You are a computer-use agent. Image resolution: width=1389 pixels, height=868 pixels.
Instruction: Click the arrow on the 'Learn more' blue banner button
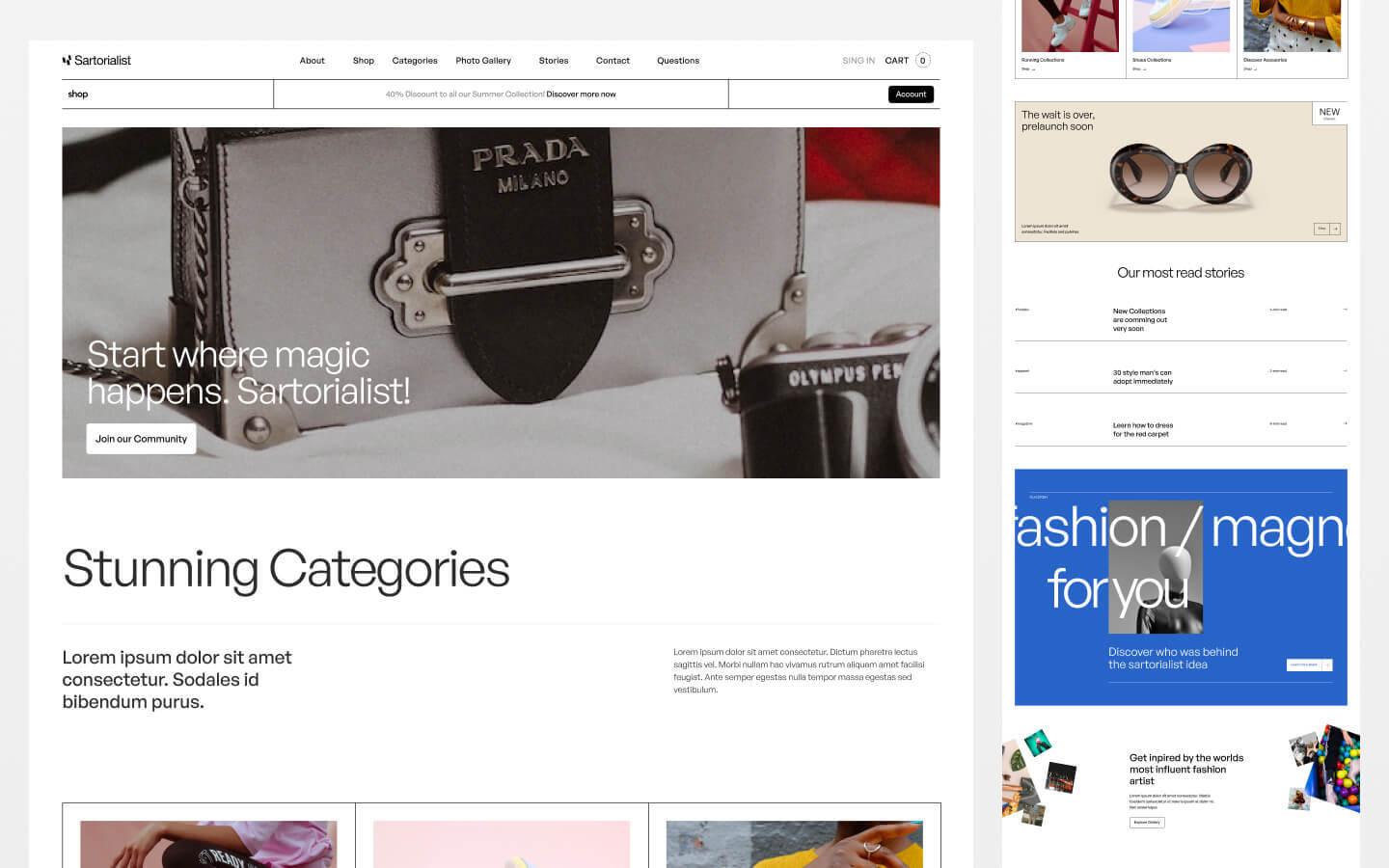click(1327, 665)
